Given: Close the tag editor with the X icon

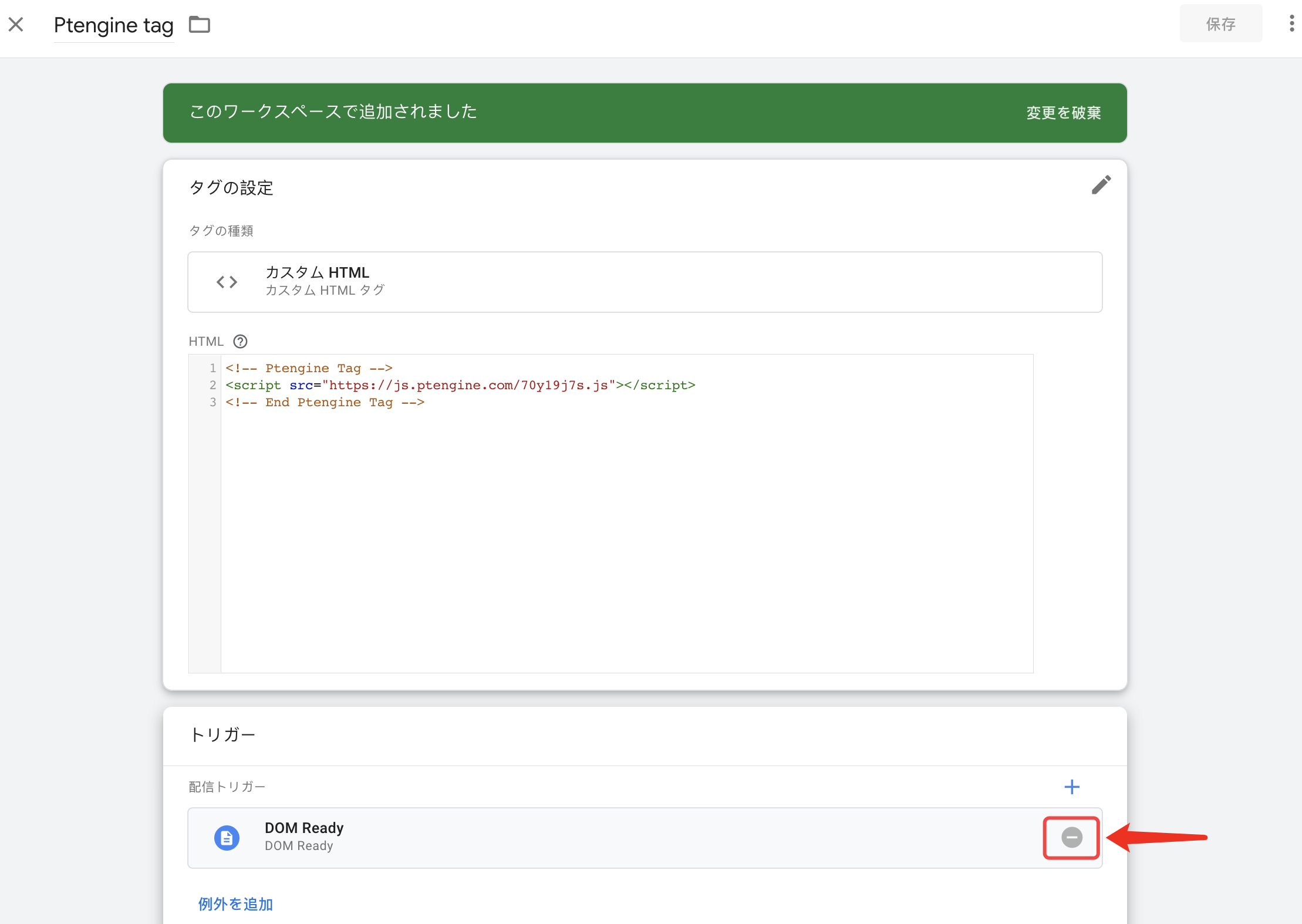Looking at the screenshot, I should (x=16, y=25).
